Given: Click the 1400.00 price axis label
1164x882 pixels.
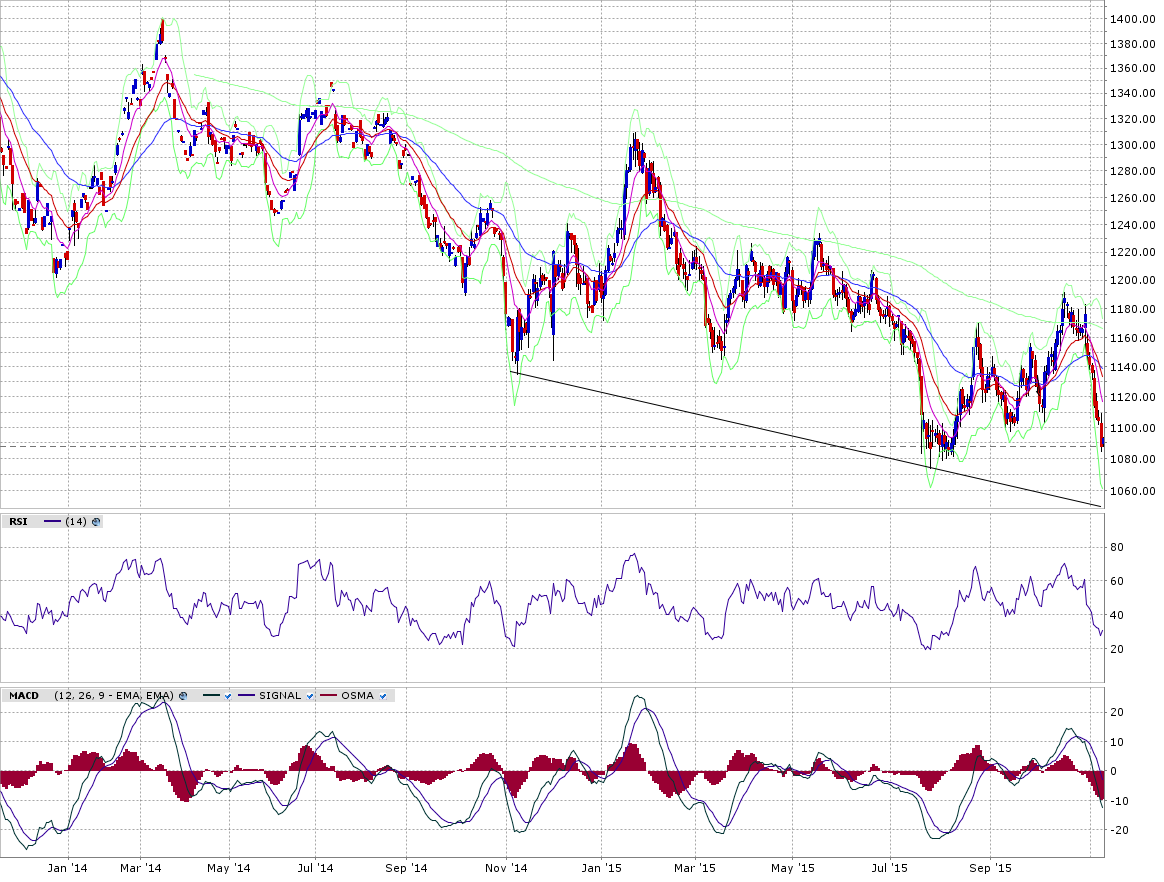Looking at the screenshot, I should pos(1132,19).
